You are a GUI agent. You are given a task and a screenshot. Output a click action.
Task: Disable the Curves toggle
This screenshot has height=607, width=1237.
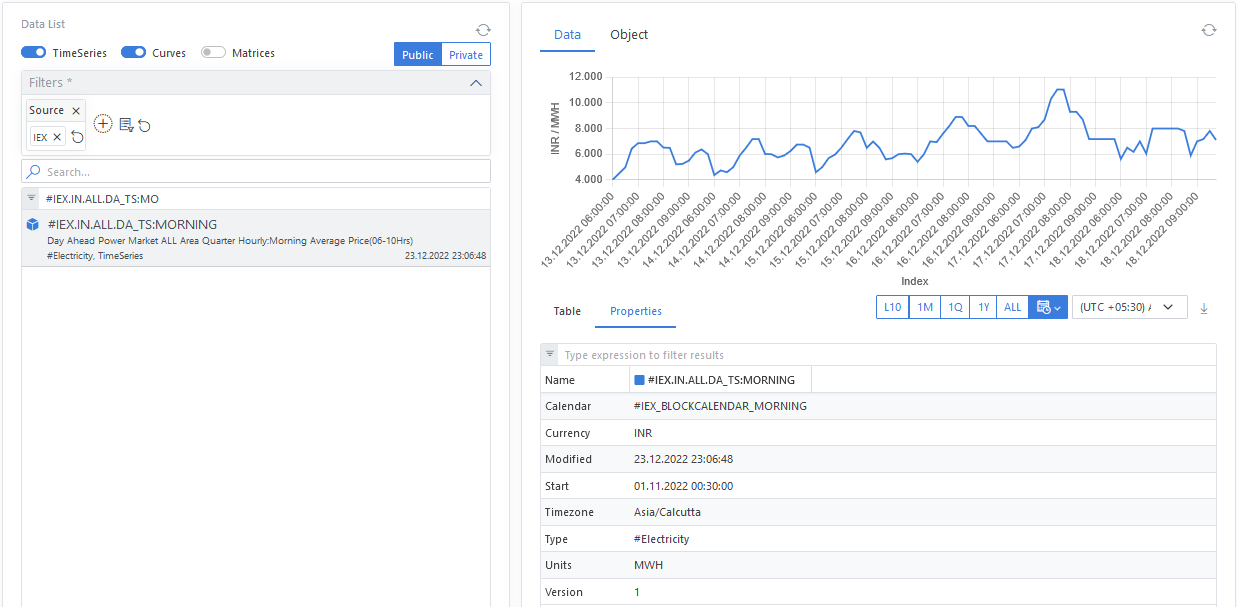[134, 53]
